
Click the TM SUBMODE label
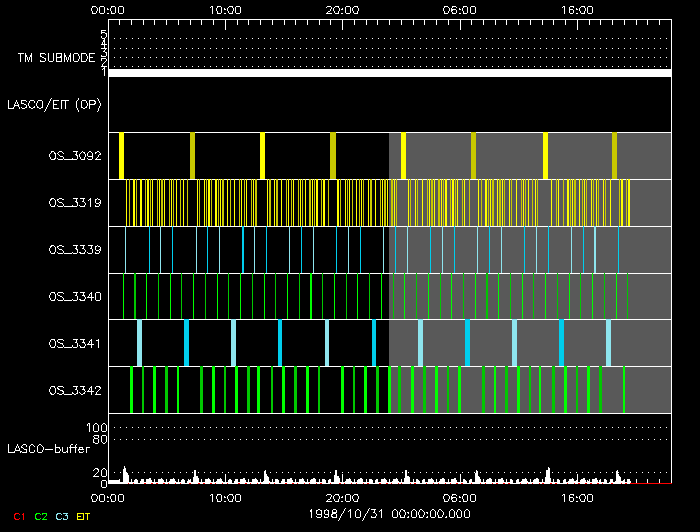coord(55,58)
